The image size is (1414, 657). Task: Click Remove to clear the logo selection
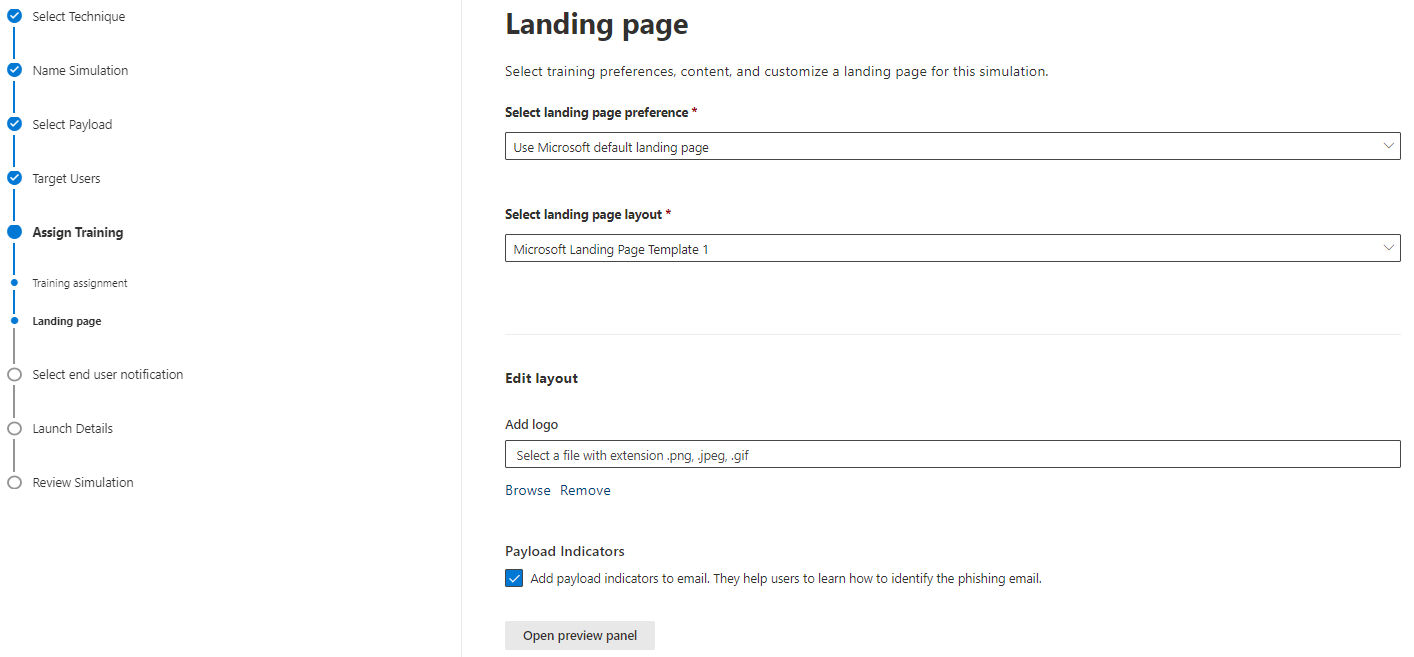(x=585, y=489)
